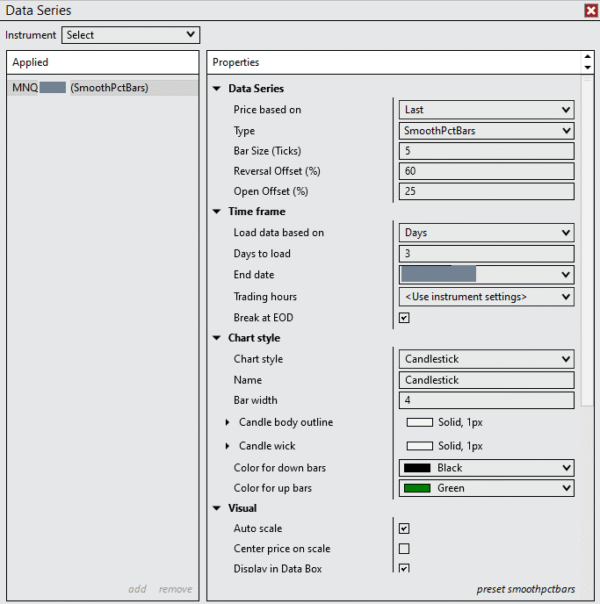The height and width of the screenshot is (604, 600).
Task: Click the Reversal Offset (%) label
Action: [277, 171]
